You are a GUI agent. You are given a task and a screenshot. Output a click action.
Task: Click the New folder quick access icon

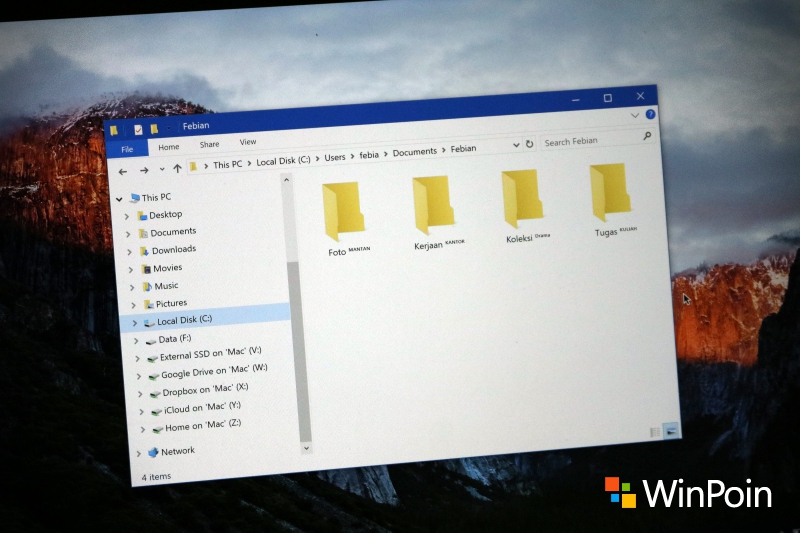(154, 129)
